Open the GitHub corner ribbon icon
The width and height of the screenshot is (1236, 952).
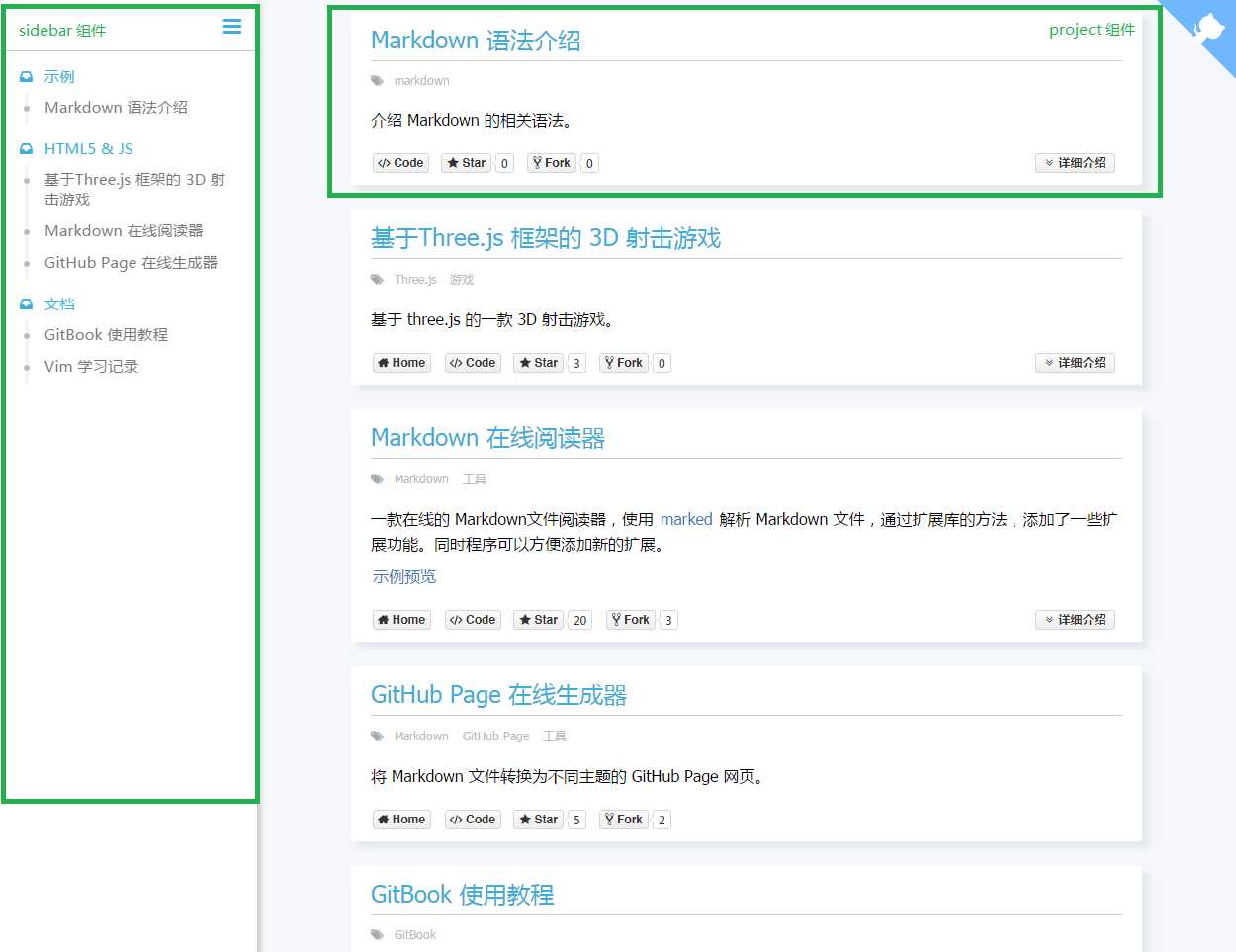[x=1209, y=26]
